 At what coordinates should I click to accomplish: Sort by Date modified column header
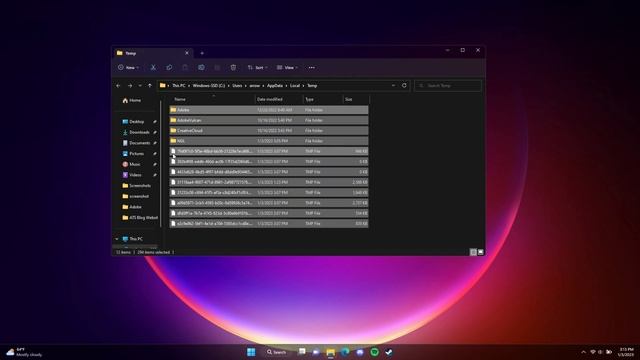point(279,99)
